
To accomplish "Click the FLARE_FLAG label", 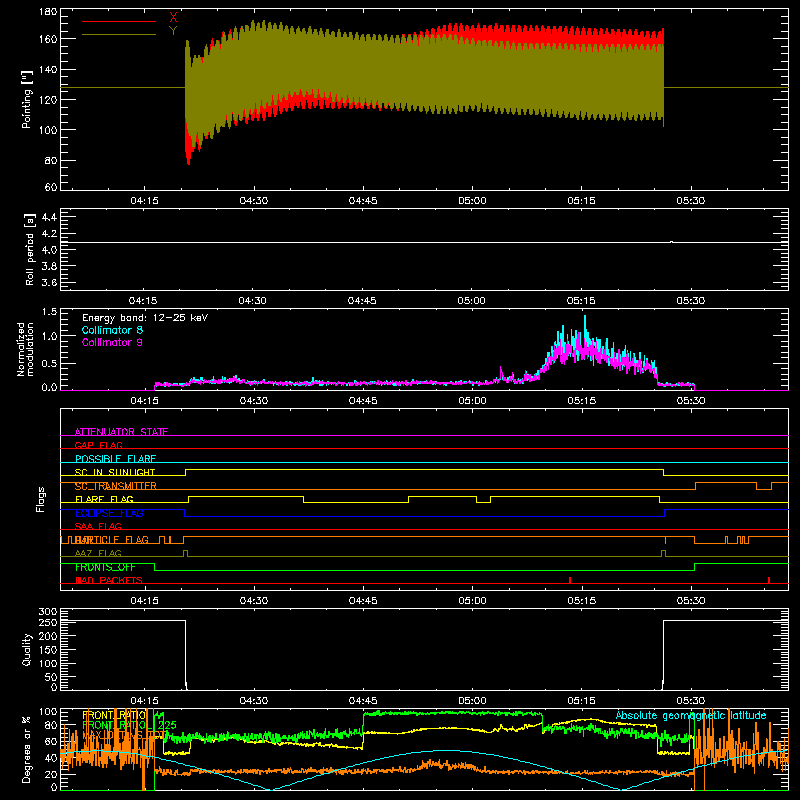I will coord(104,499).
